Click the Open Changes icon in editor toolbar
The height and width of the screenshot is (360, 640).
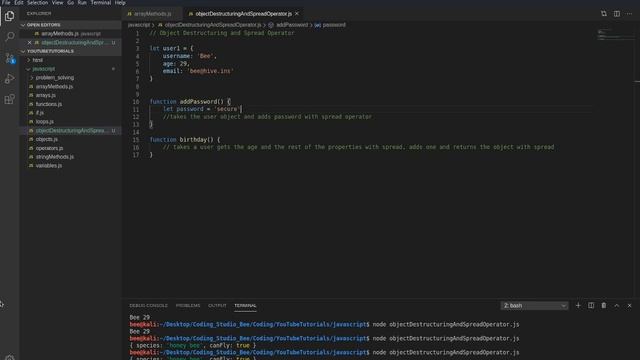[604, 13]
